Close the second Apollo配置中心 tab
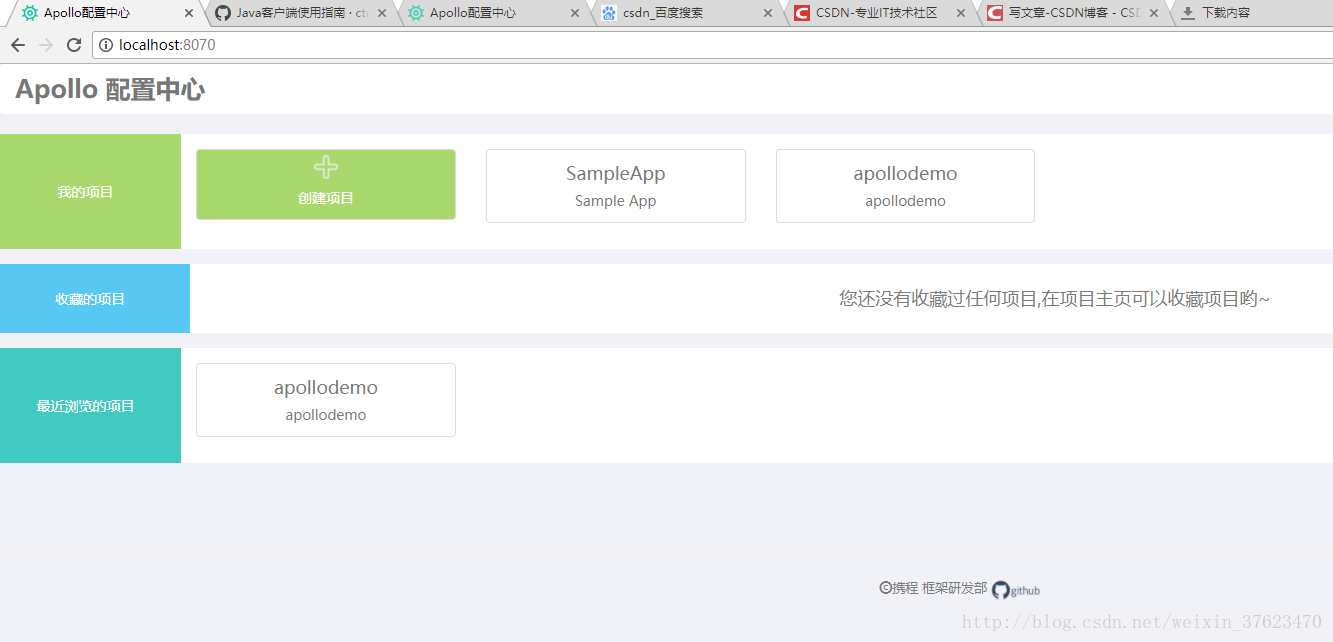Image resolution: width=1333 pixels, height=642 pixels. 575,13
